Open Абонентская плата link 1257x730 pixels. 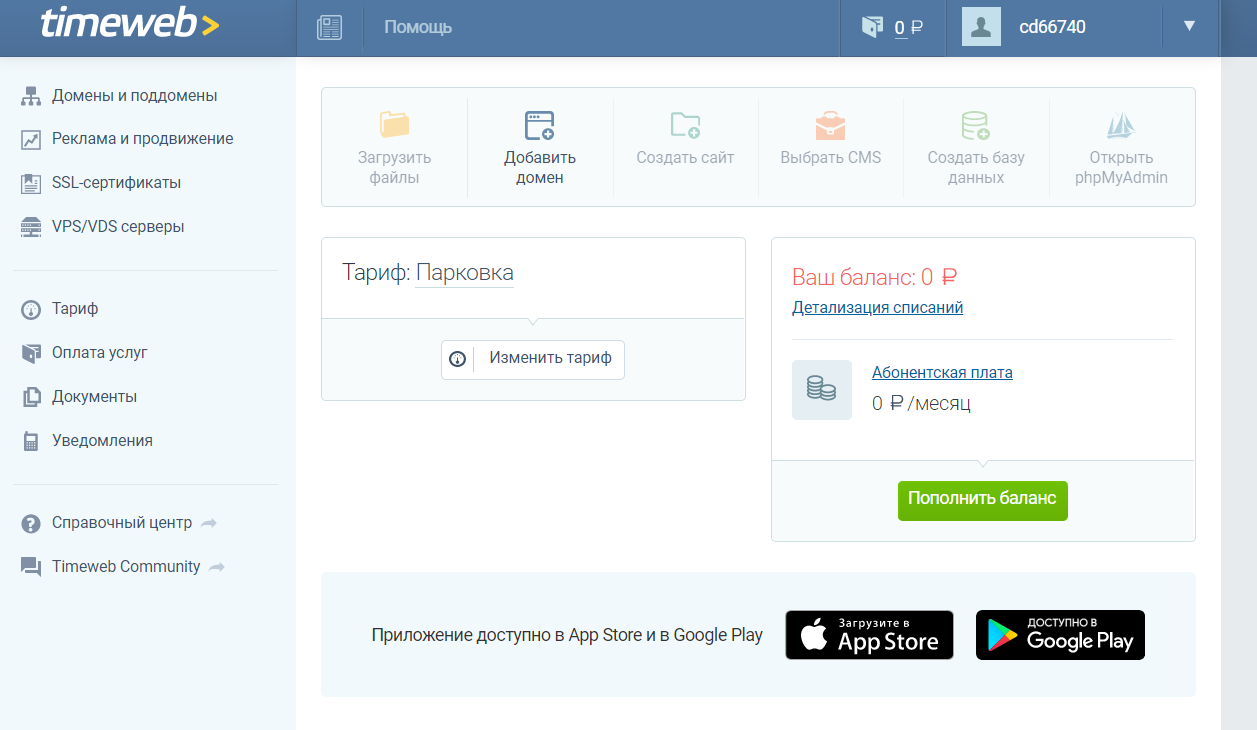[942, 373]
